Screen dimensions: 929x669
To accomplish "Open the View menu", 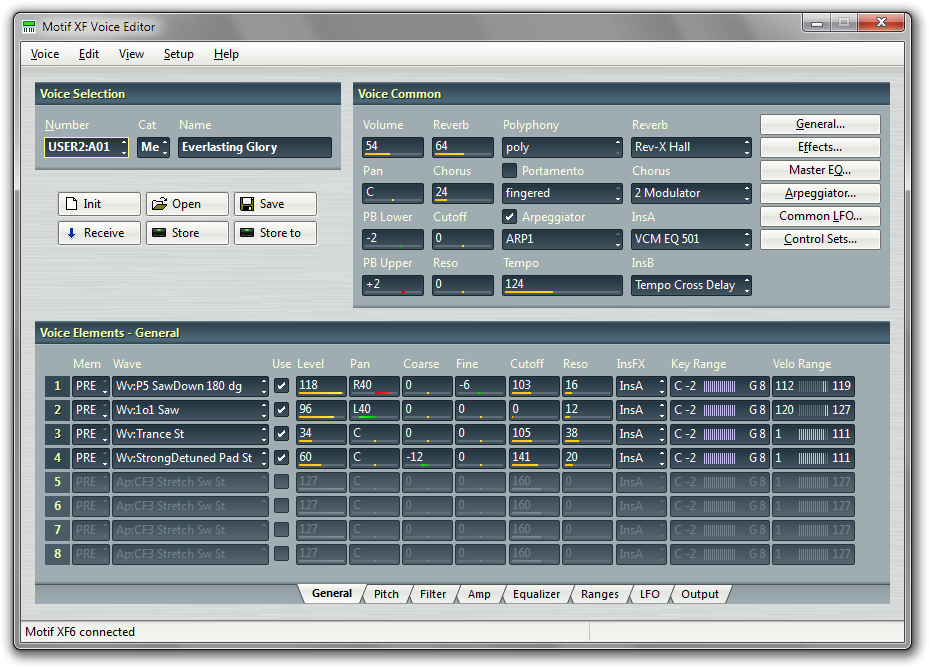I will [132, 54].
